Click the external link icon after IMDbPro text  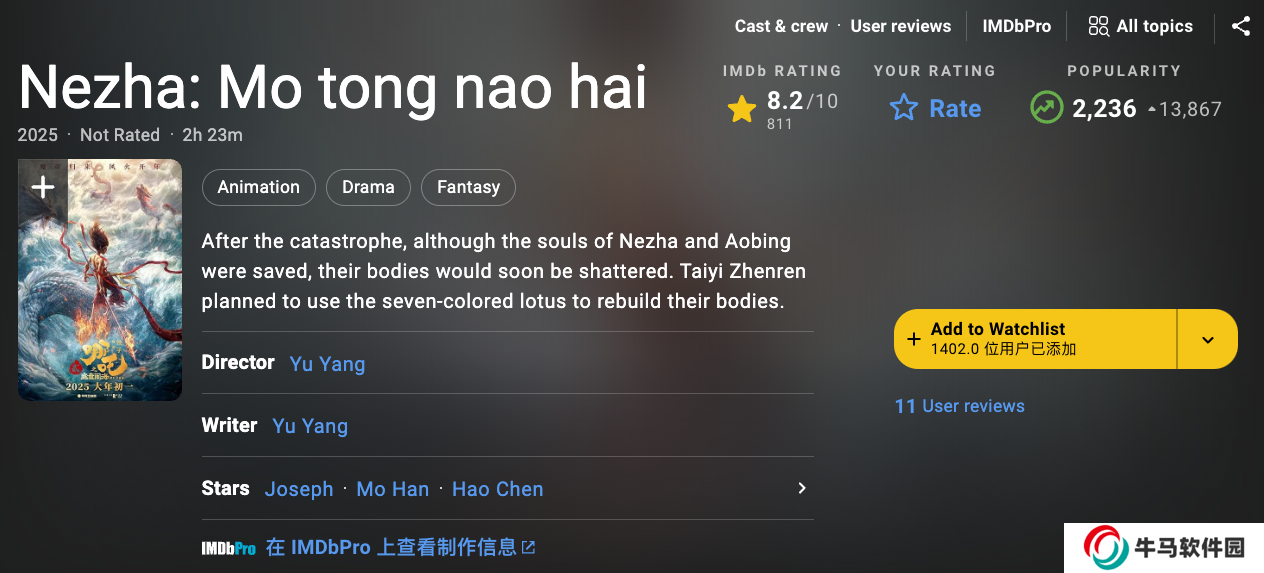(x=529, y=547)
